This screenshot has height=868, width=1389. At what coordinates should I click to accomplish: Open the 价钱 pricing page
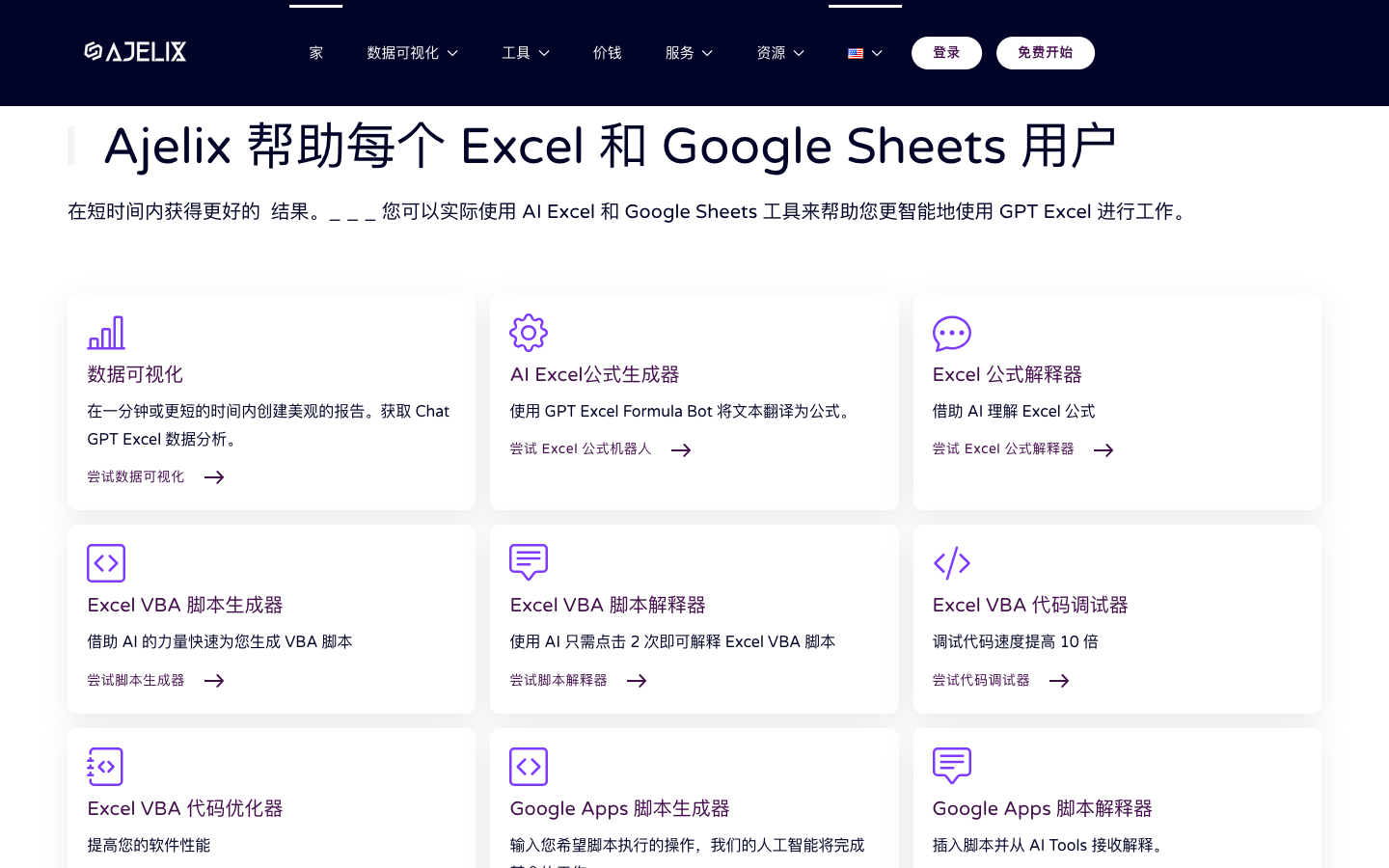point(607,53)
